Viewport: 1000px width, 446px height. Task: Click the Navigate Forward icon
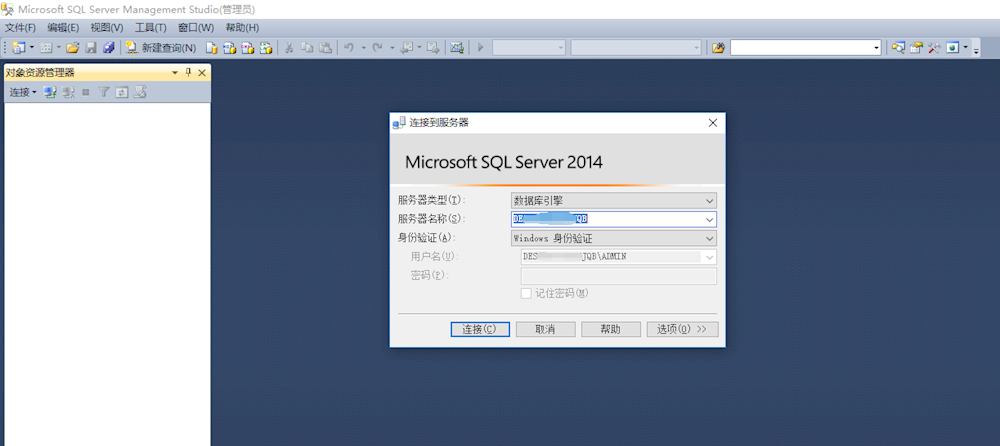point(433,47)
